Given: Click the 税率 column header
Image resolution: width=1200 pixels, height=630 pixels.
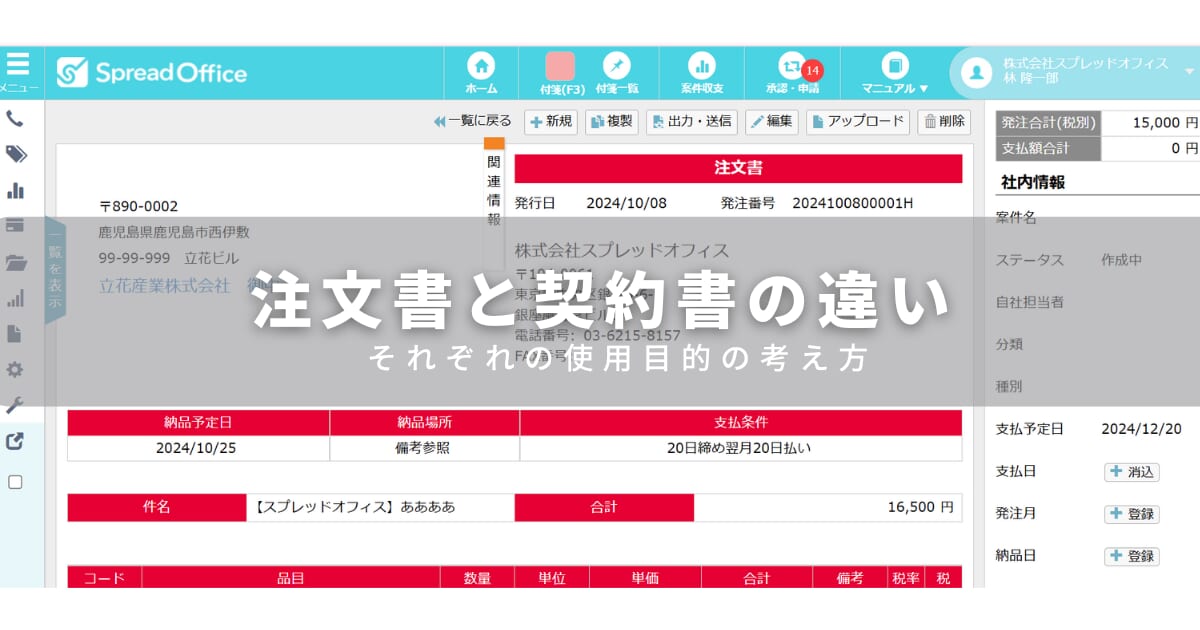Looking at the screenshot, I should click(x=904, y=577).
